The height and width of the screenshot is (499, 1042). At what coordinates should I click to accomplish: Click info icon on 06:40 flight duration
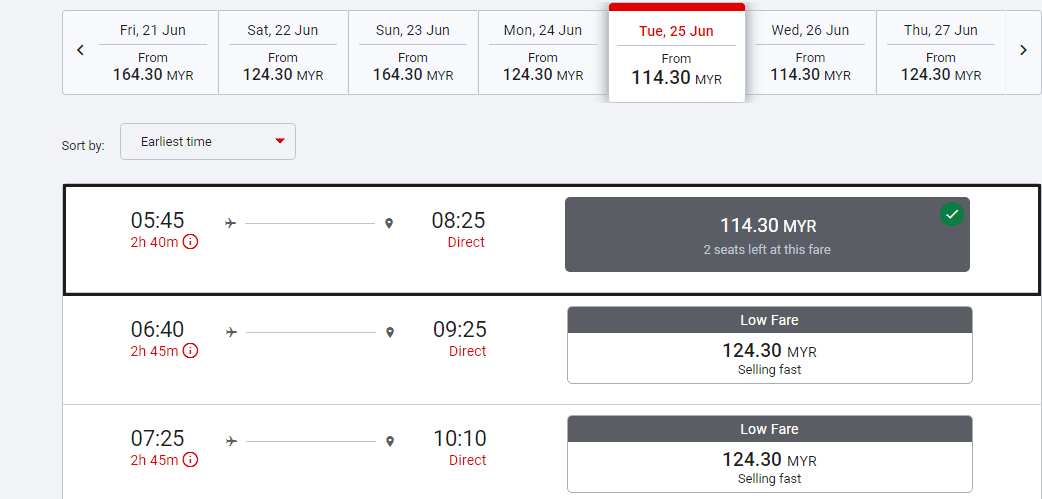point(190,351)
